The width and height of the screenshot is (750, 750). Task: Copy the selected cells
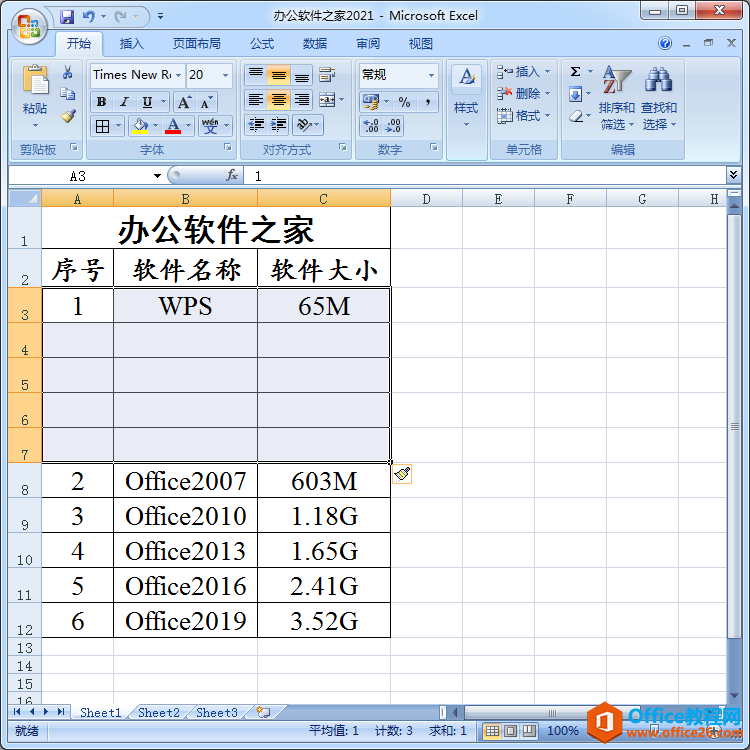click(67, 94)
